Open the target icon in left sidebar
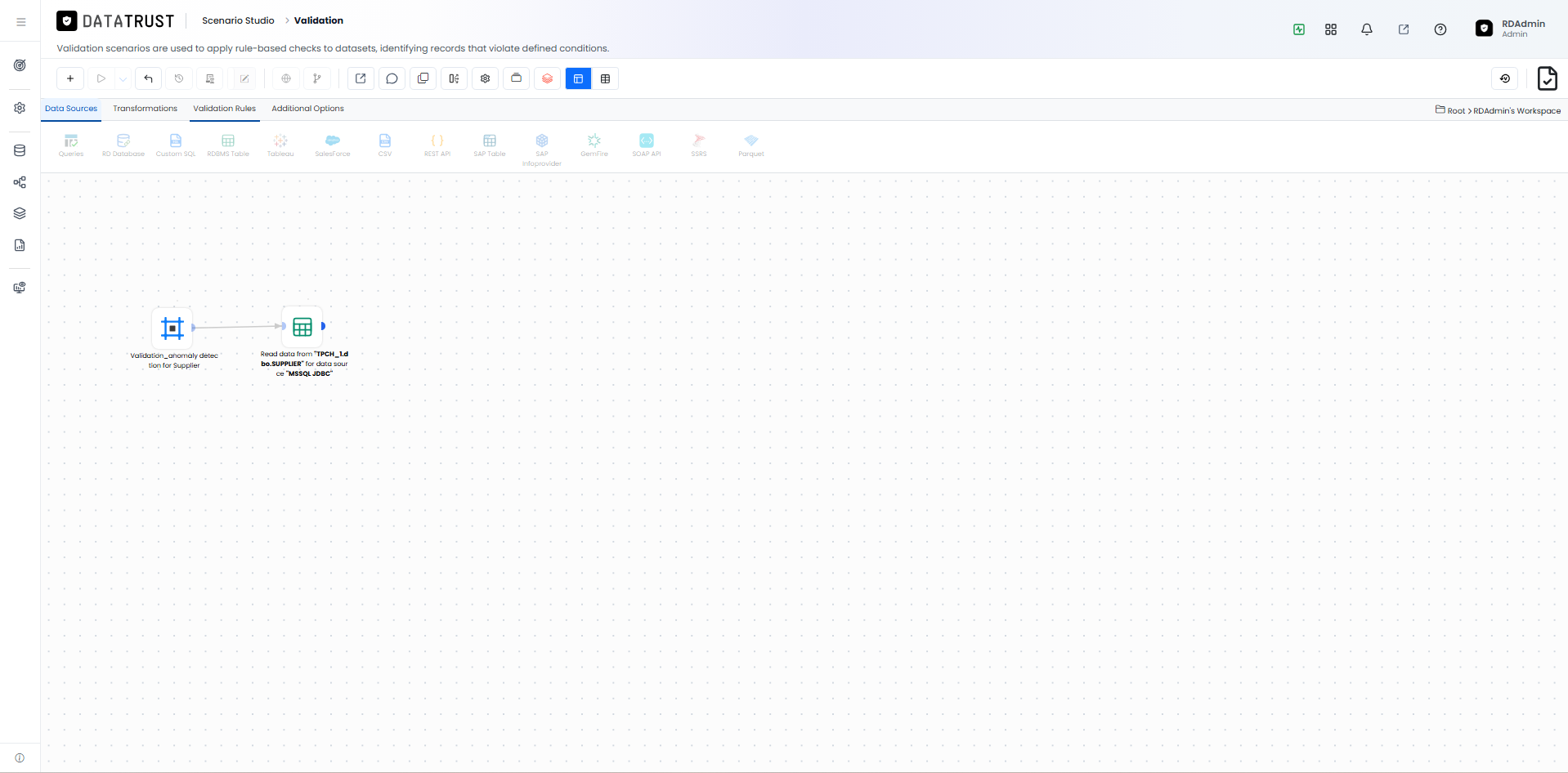 tap(20, 65)
